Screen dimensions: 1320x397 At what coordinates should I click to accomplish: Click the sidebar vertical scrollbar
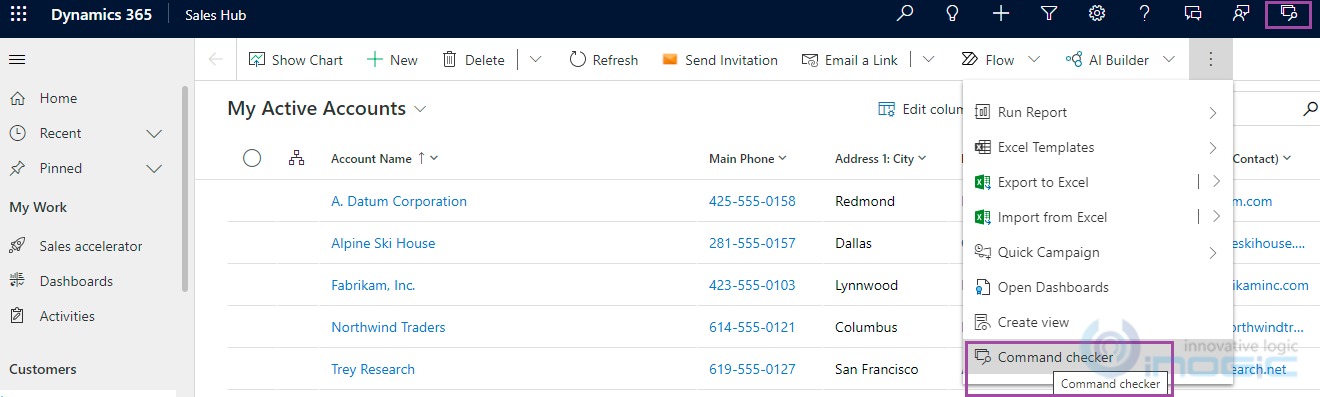(x=185, y=190)
